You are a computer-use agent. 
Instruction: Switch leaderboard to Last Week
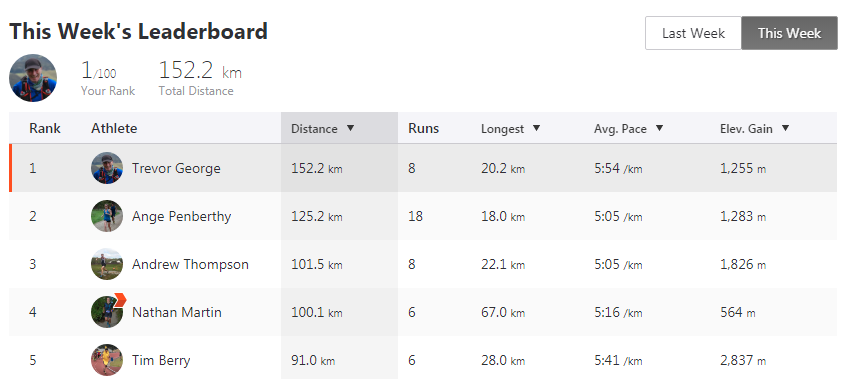click(x=693, y=33)
